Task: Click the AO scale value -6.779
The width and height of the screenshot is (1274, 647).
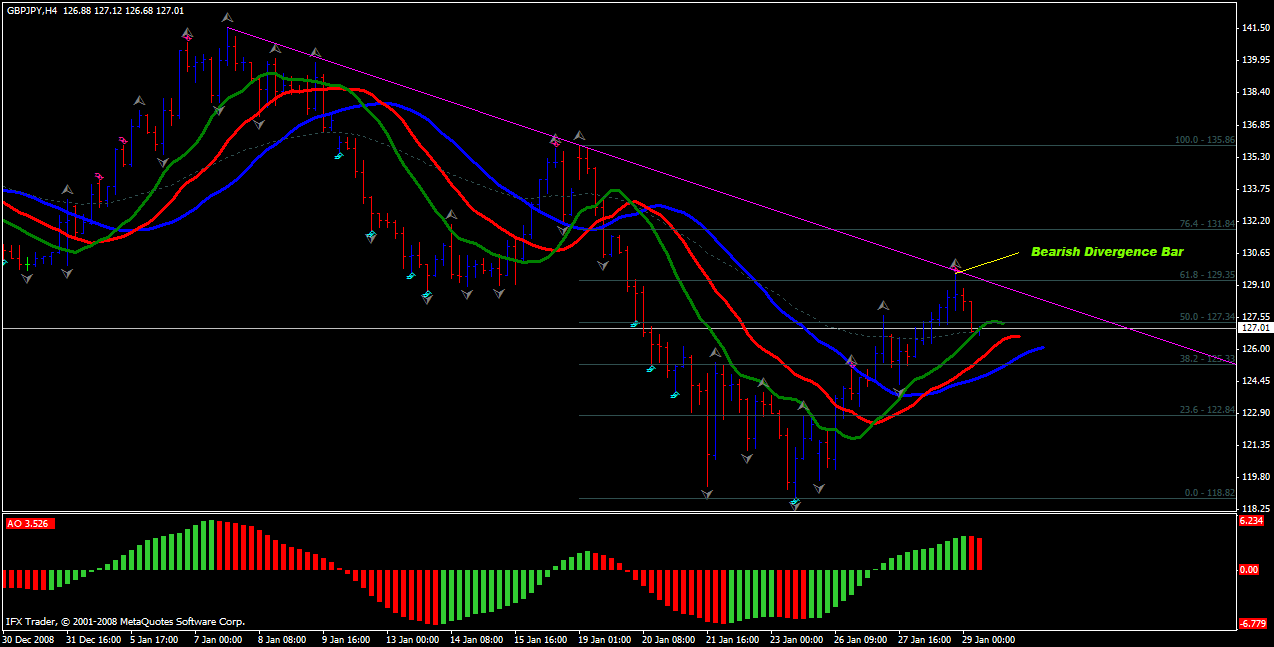Action: tap(1252, 624)
